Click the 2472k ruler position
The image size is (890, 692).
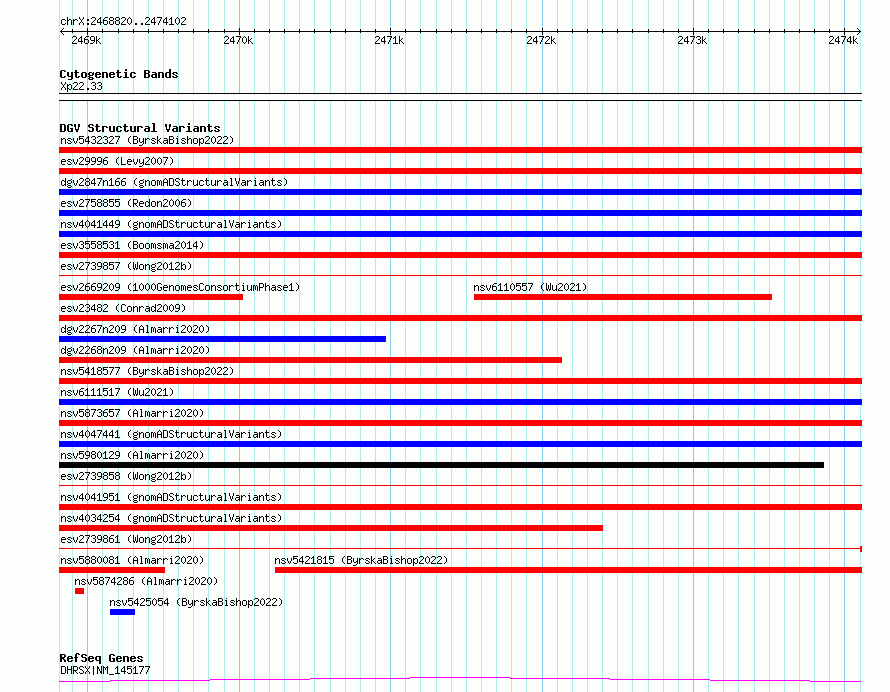[541, 40]
